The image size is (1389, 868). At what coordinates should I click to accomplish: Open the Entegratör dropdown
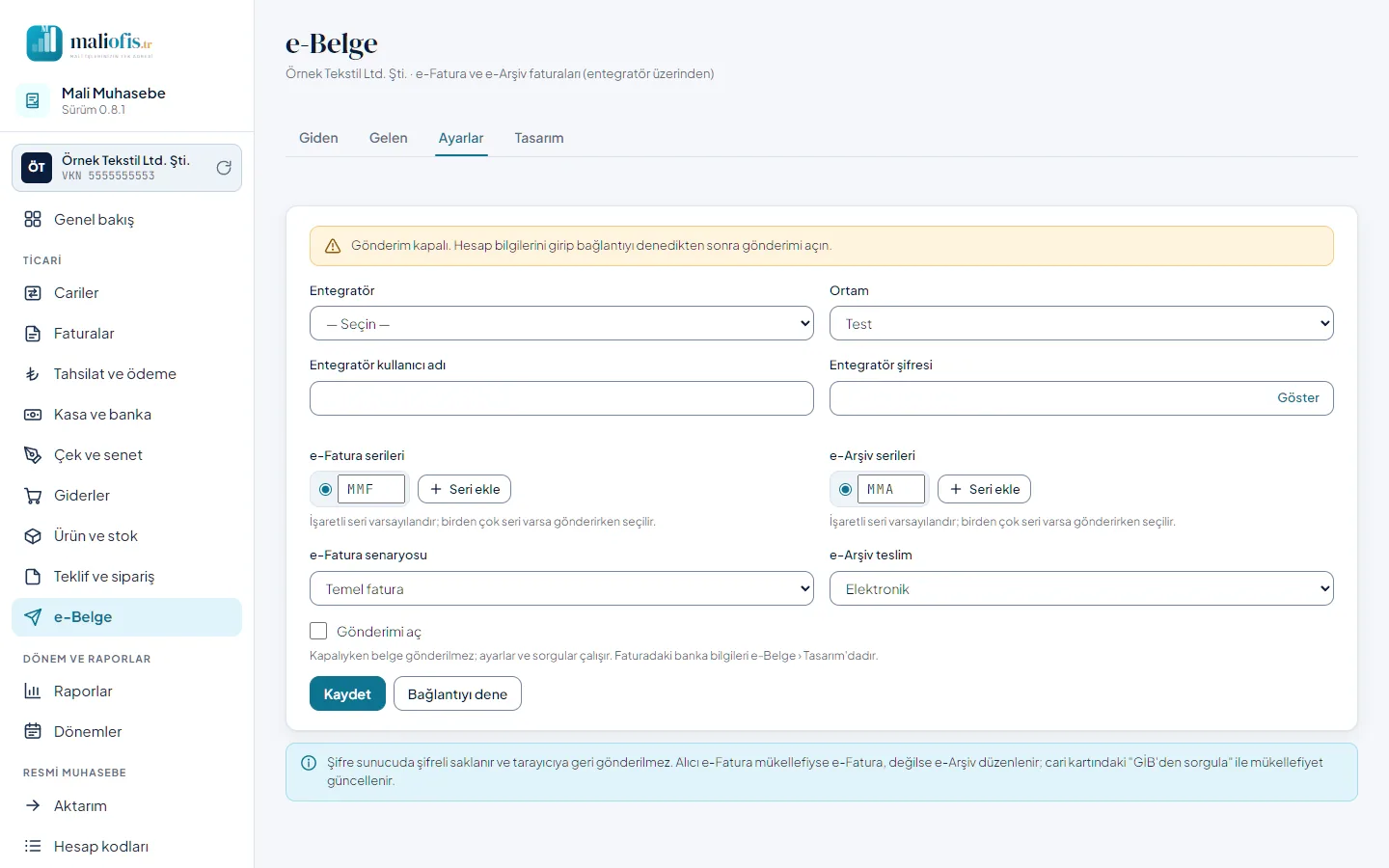point(561,323)
